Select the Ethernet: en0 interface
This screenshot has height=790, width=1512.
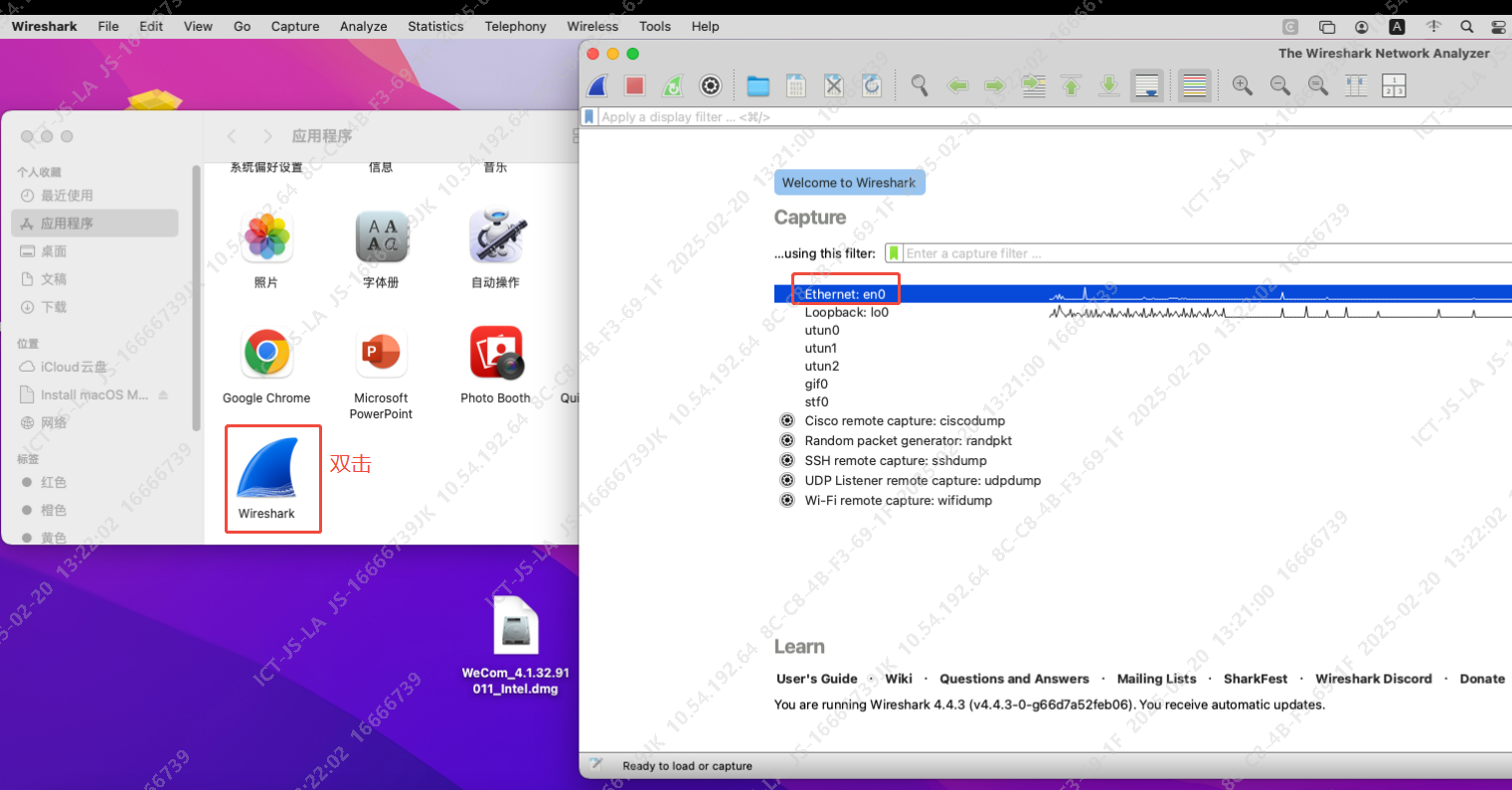tap(1143, 294)
